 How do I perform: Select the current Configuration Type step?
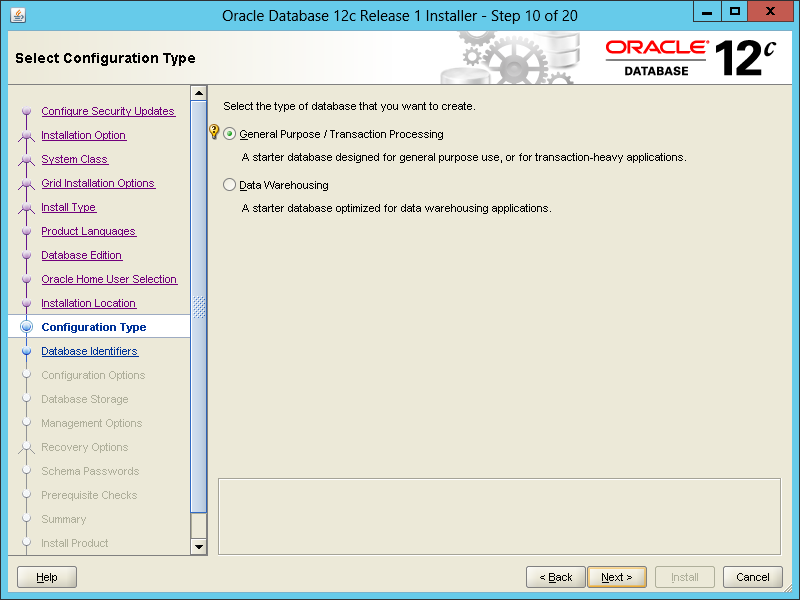94,327
